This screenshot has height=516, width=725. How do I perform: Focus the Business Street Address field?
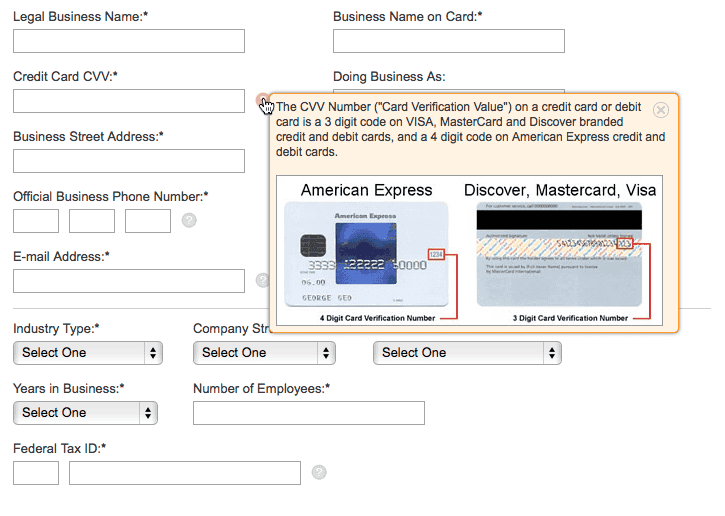point(129,161)
